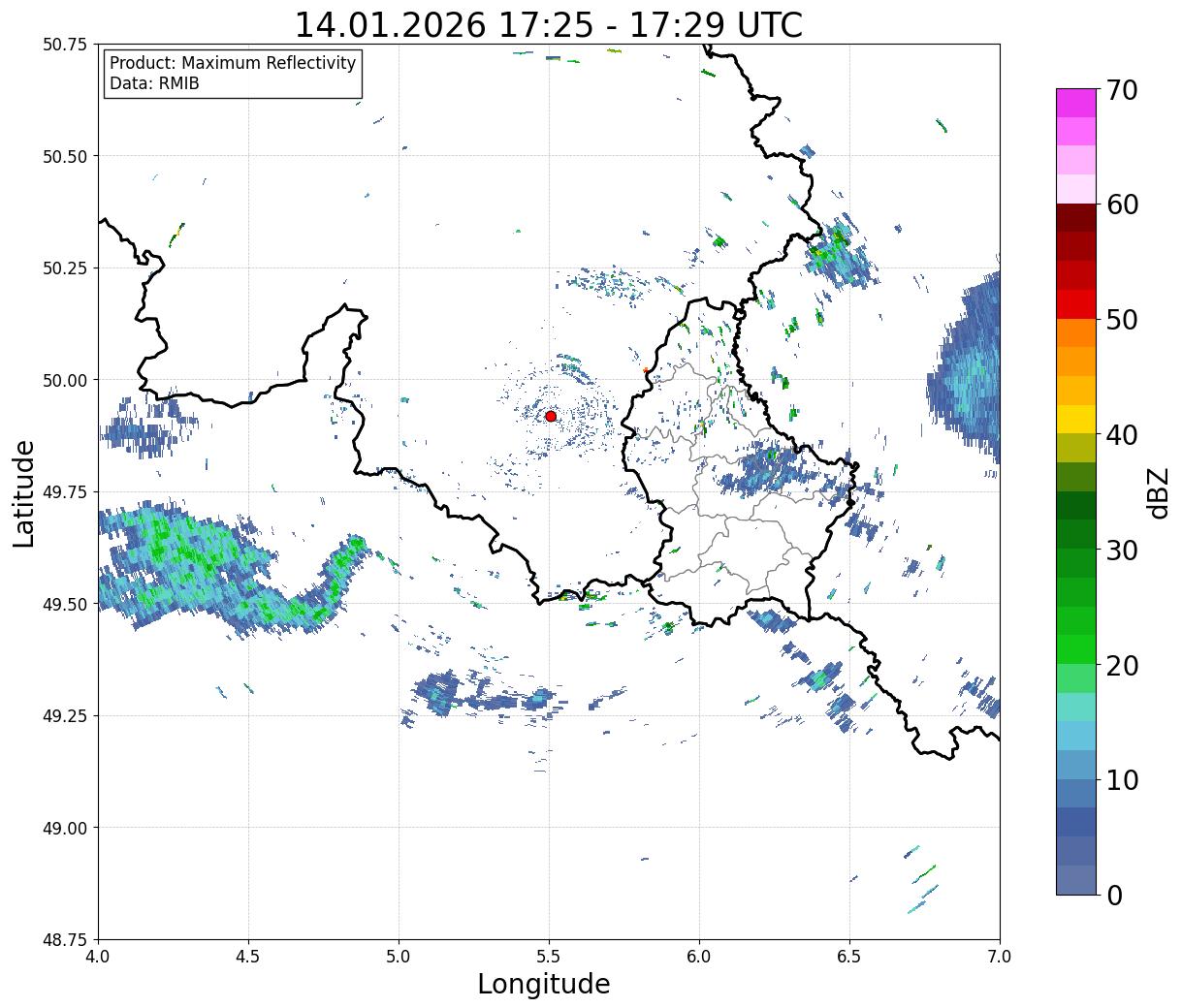Click the colorbar tick label 40
1182x1008 pixels.
[1122, 434]
